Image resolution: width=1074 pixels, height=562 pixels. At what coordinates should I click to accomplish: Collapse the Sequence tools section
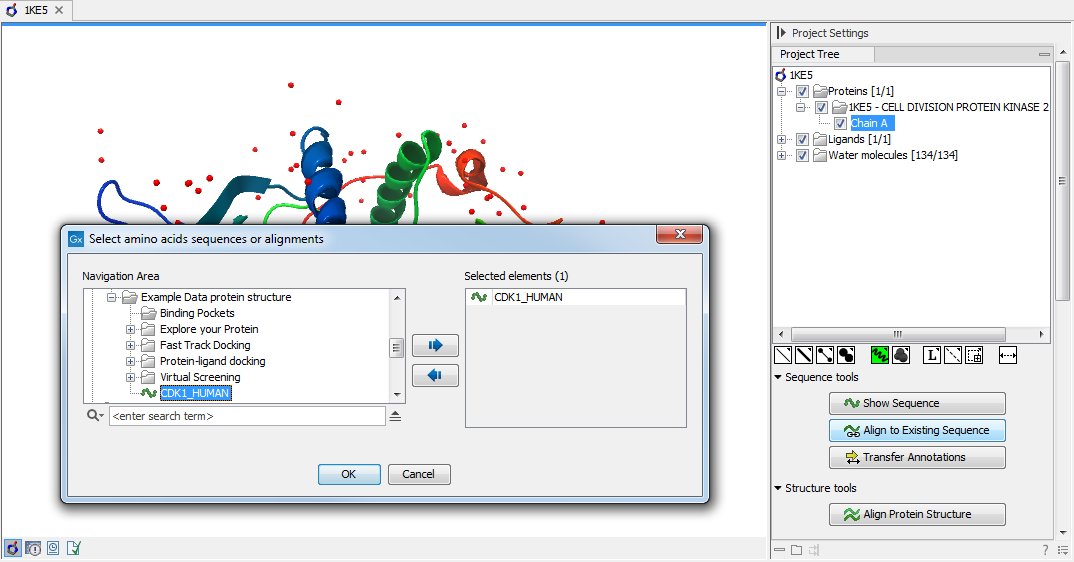[x=778, y=377]
